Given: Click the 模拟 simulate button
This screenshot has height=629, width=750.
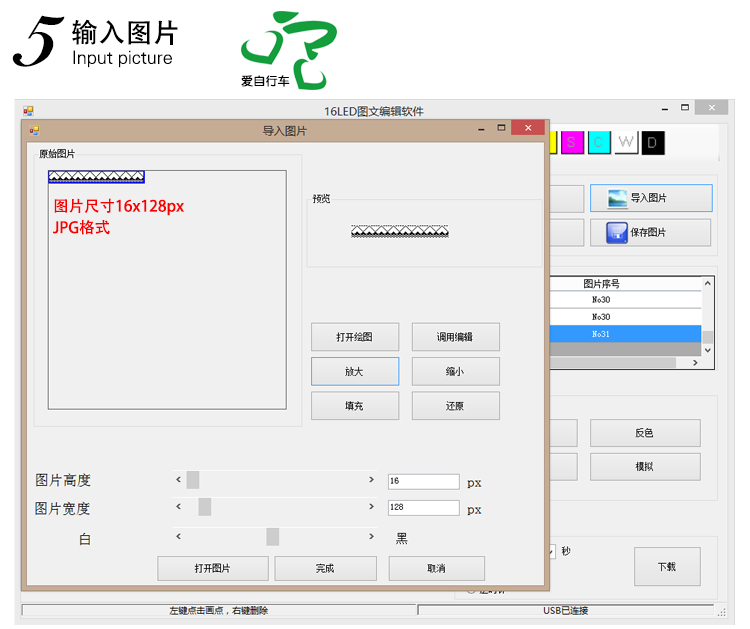Looking at the screenshot, I should pos(645,466).
